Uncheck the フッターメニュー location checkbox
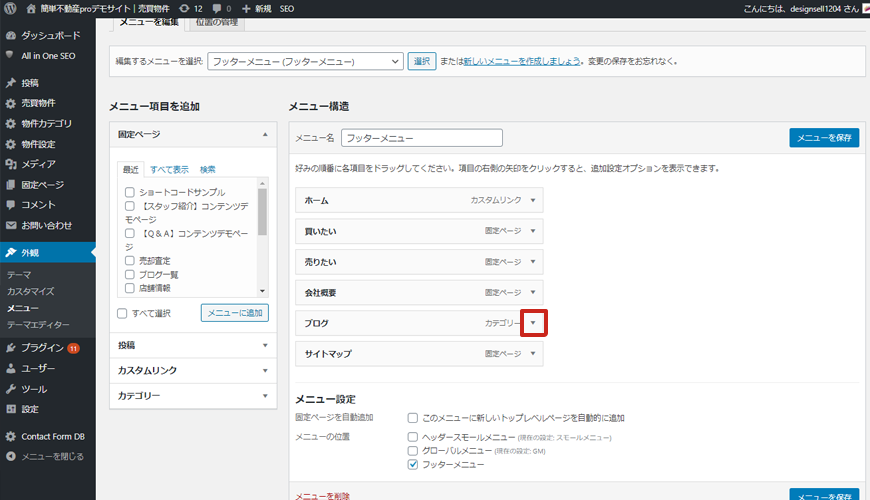This screenshot has width=870, height=500. pyautogui.click(x=413, y=465)
